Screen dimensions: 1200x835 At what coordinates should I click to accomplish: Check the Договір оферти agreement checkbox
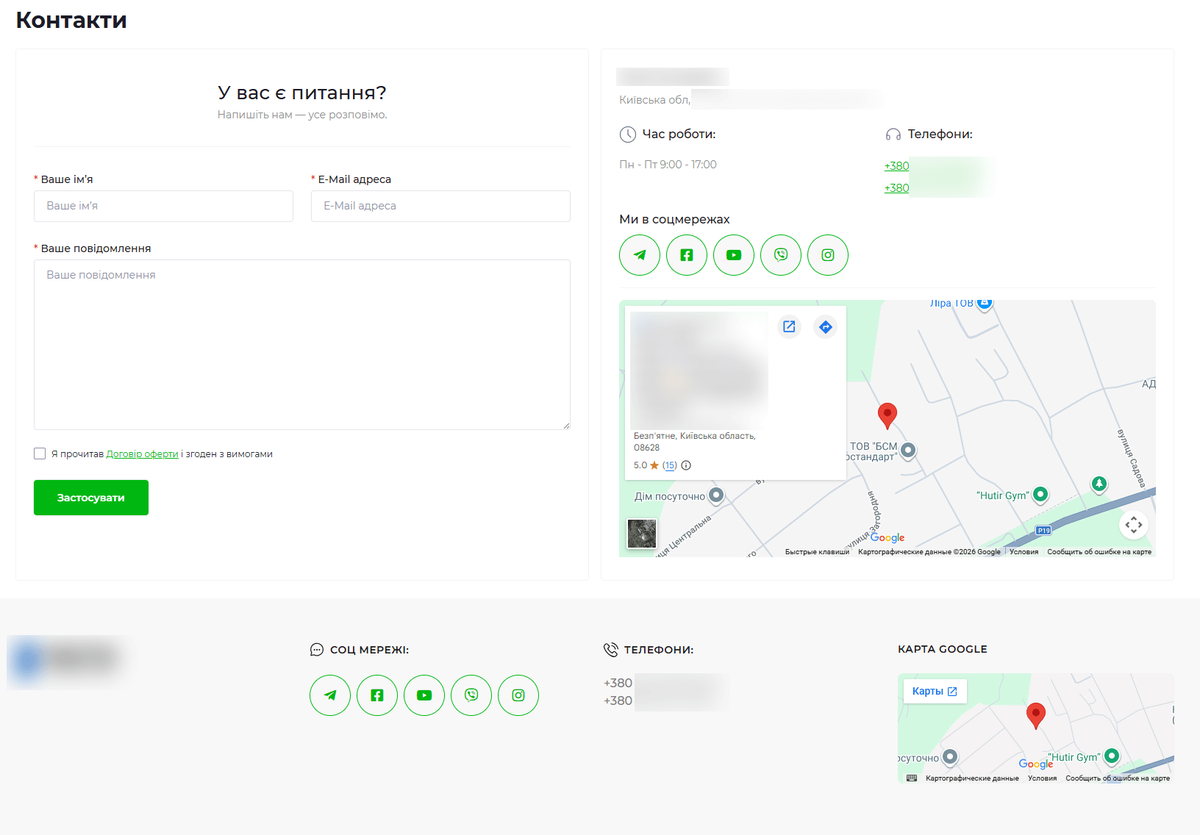tap(40, 454)
